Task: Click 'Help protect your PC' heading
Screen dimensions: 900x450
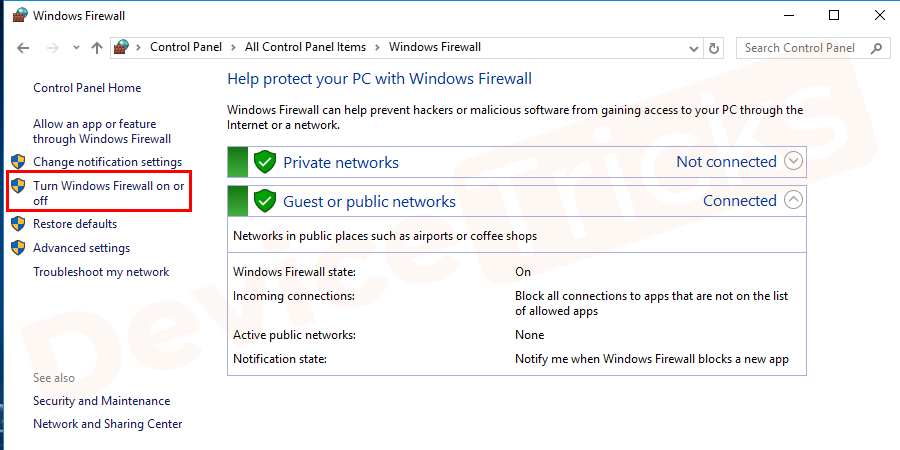Action: 379,79
